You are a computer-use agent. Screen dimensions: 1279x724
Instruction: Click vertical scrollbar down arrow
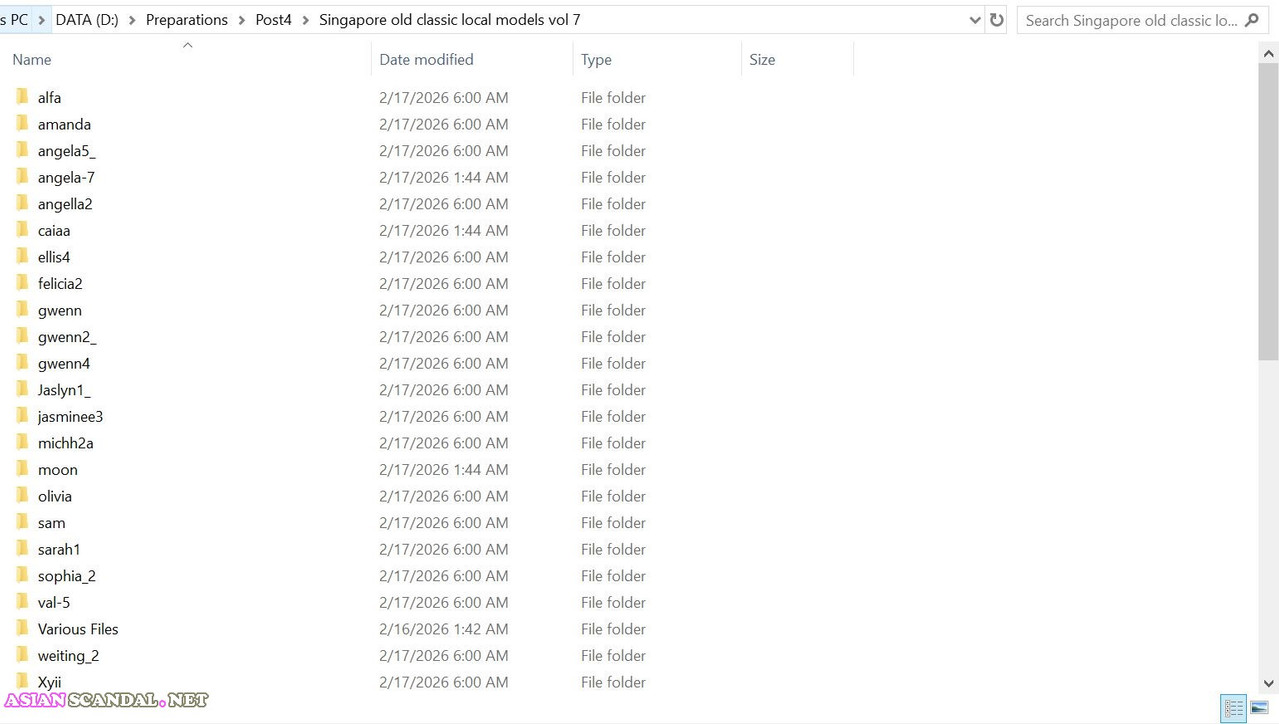(x=1268, y=683)
